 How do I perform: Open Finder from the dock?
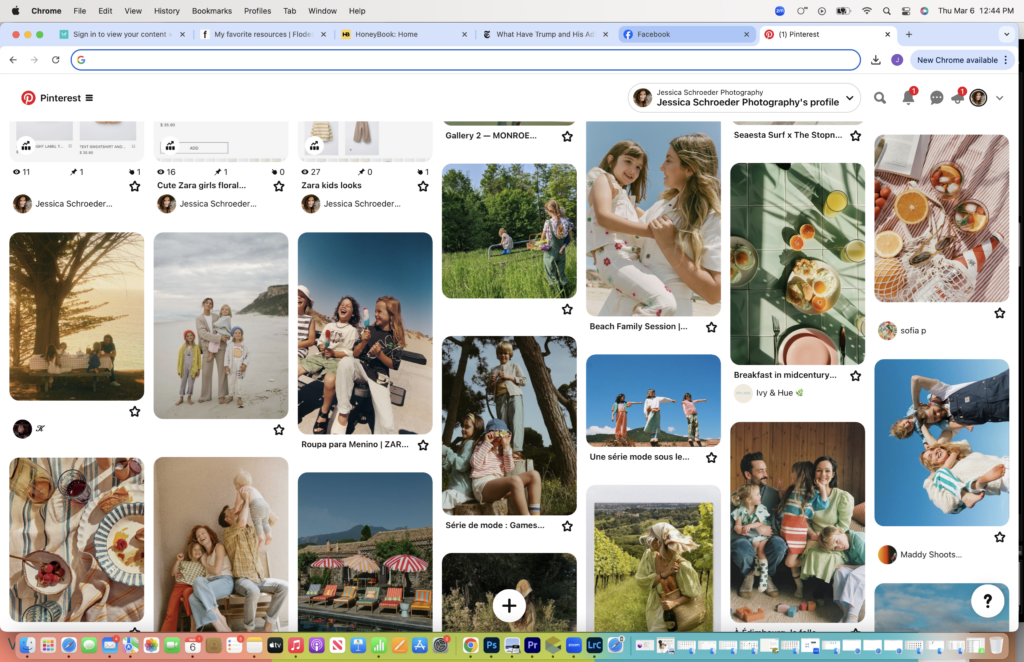tap(27, 646)
